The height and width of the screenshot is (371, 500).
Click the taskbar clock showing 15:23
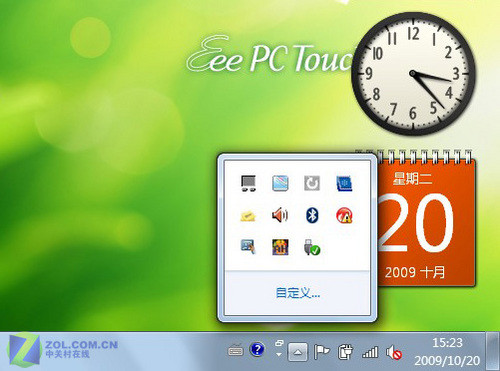[x=447, y=342]
